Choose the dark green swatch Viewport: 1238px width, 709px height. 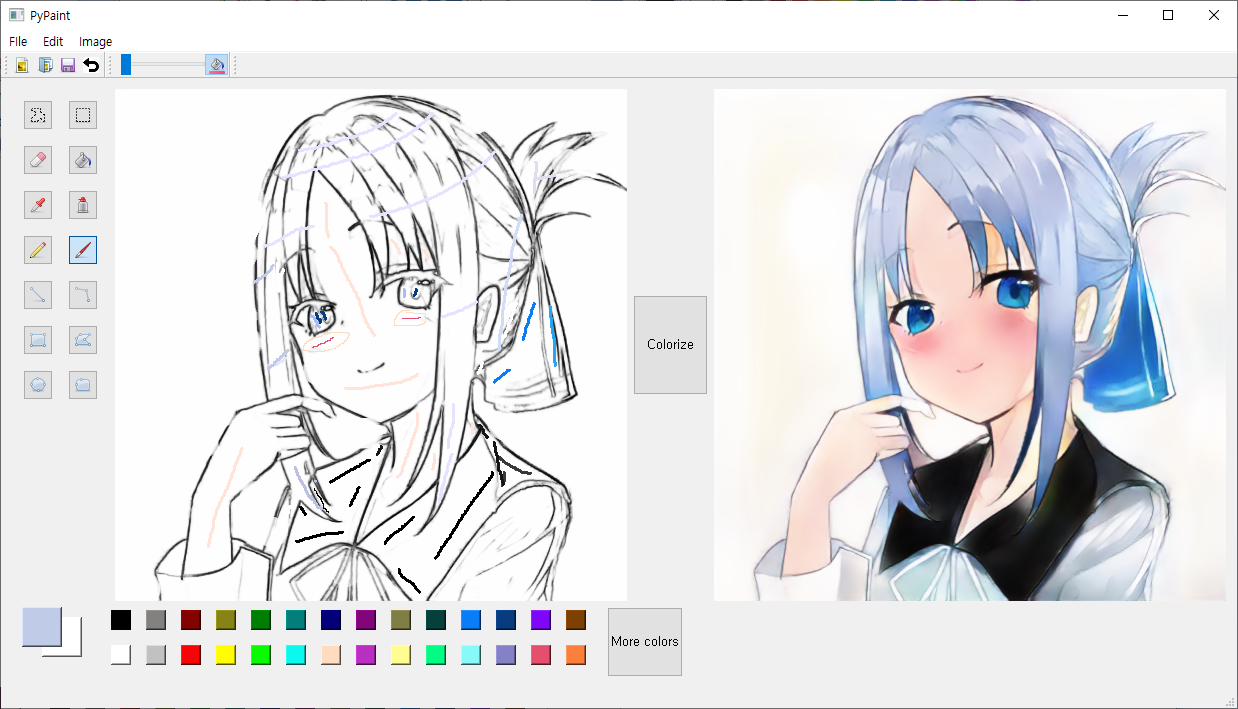261,620
